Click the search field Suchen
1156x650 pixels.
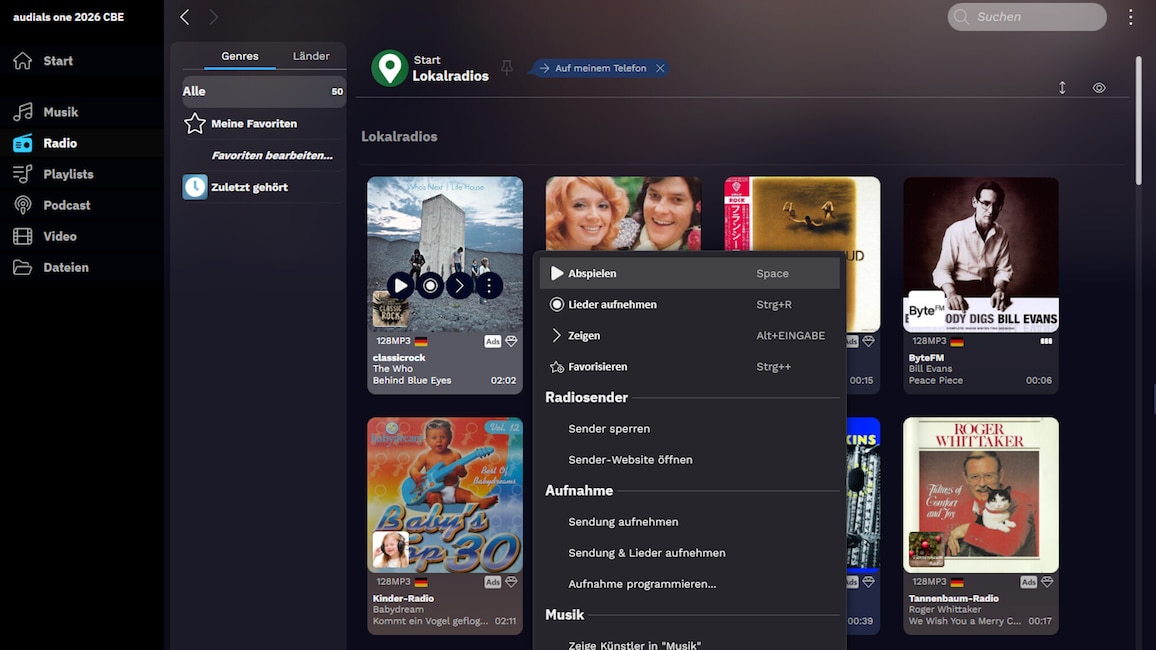pyautogui.click(x=1026, y=17)
